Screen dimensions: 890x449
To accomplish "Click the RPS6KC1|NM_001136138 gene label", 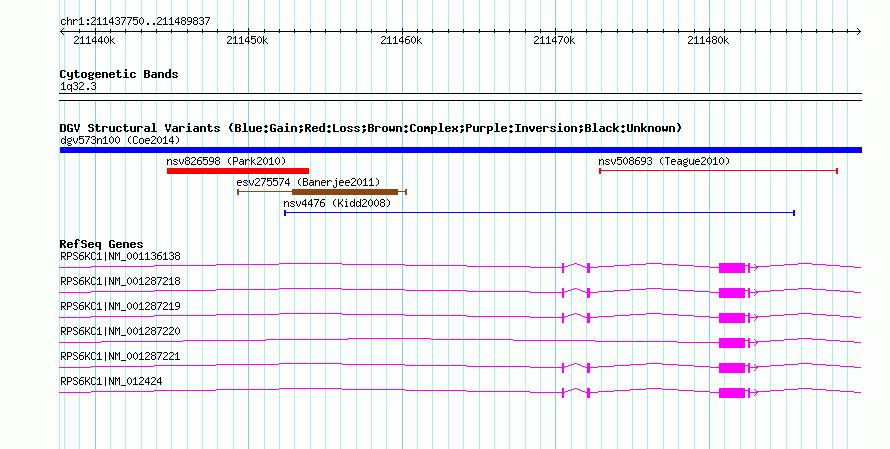I will pos(120,257).
